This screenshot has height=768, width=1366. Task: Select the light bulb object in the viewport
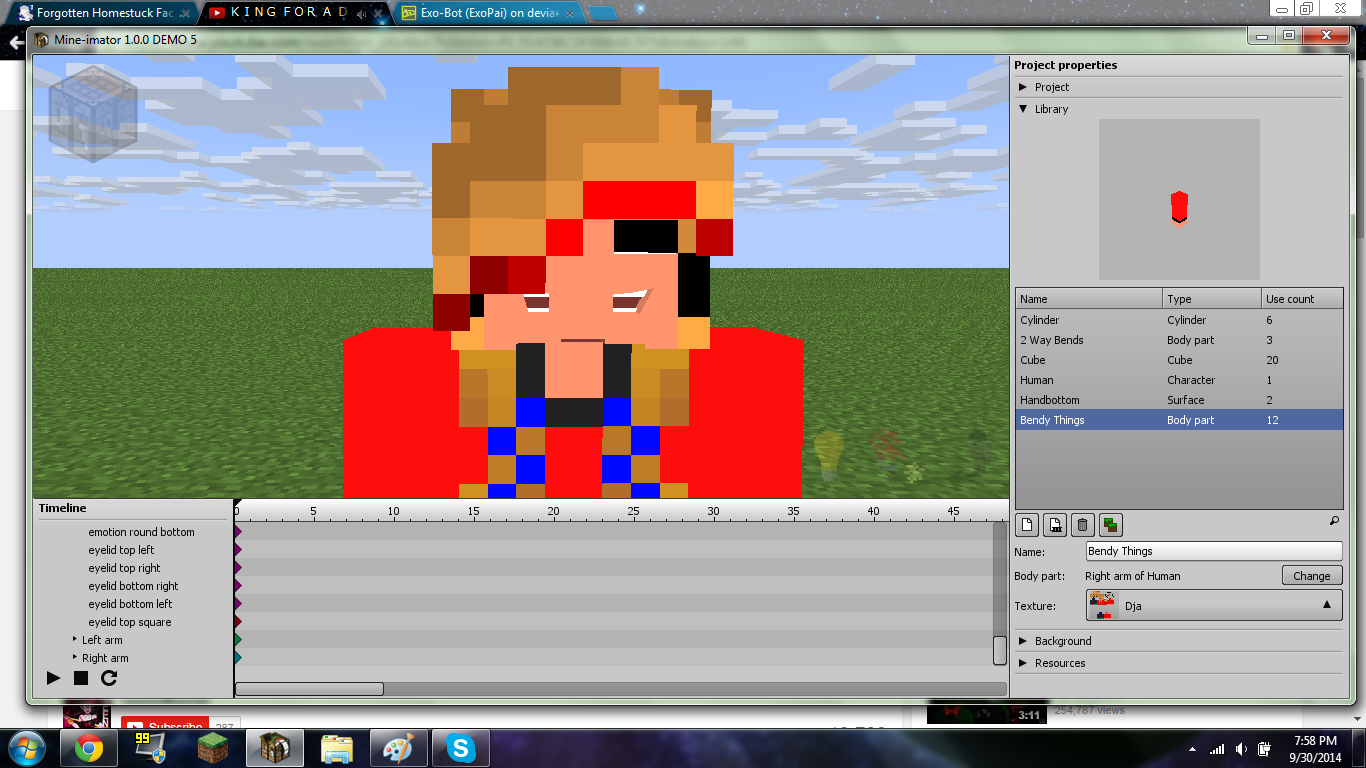[x=828, y=455]
